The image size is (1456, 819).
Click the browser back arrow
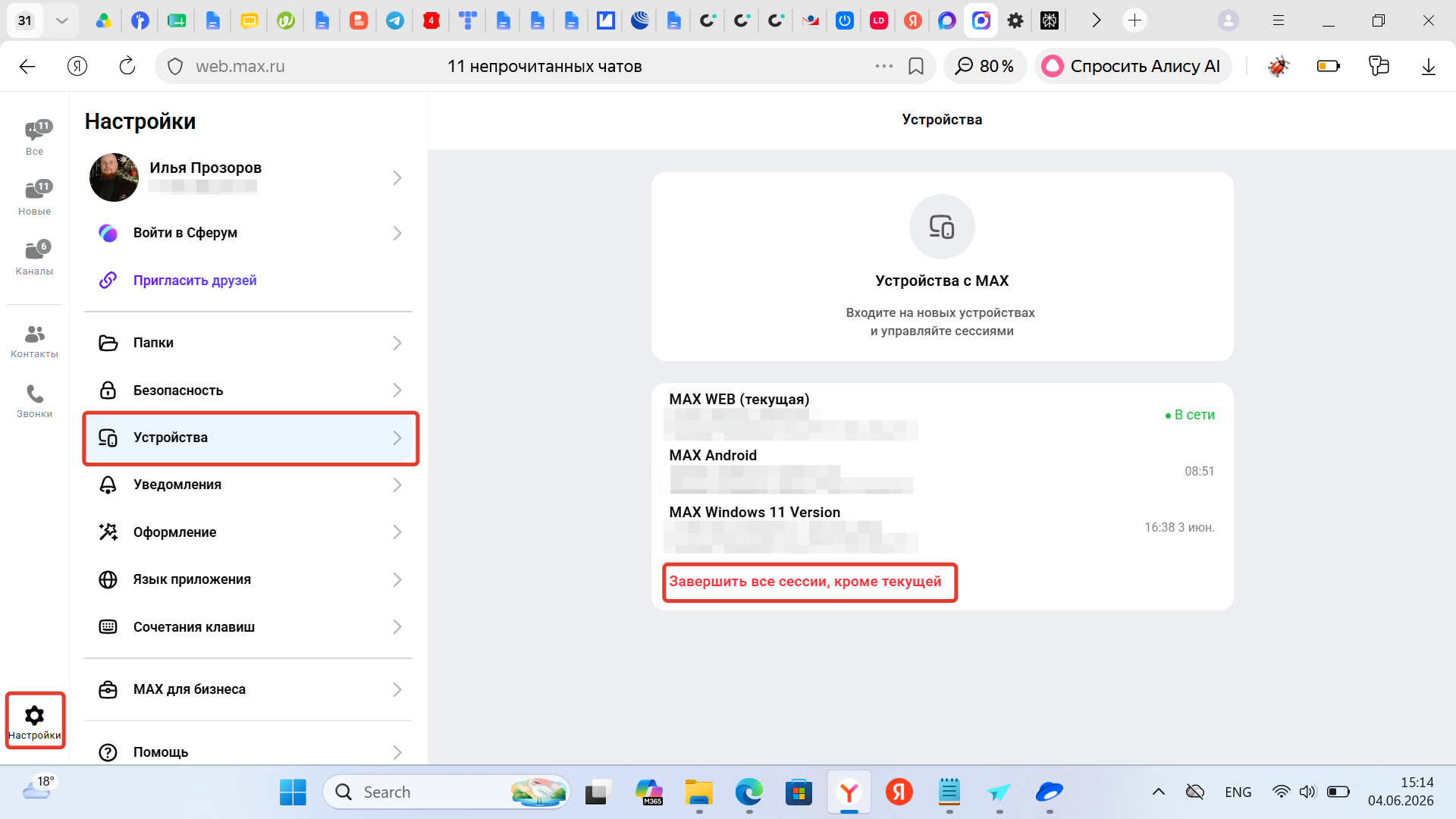(27, 67)
